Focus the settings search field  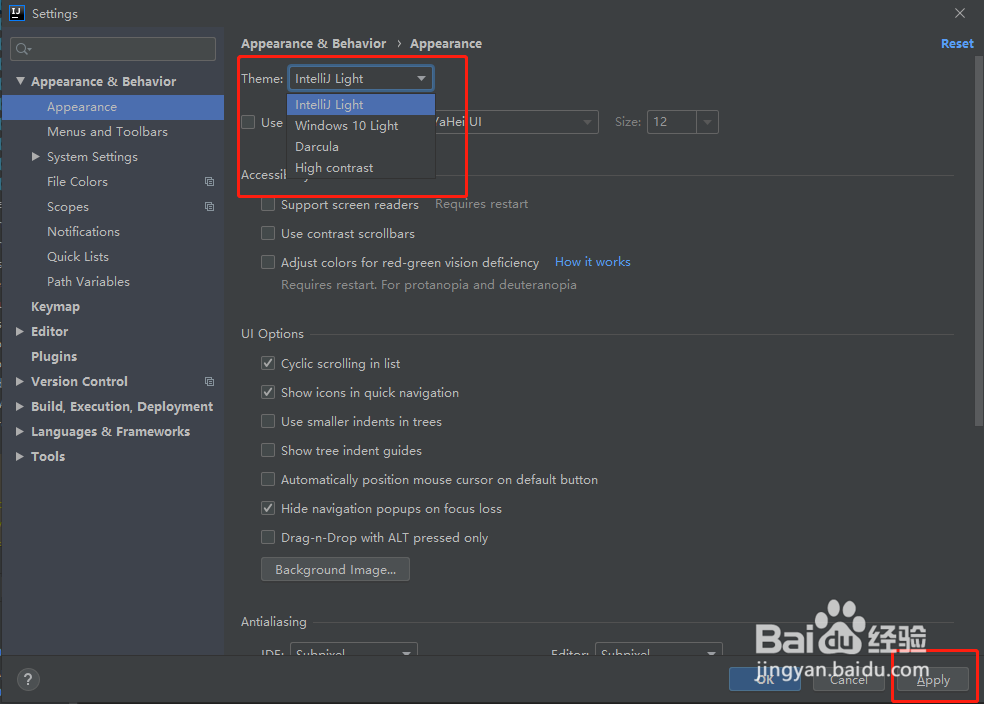(x=113, y=49)
